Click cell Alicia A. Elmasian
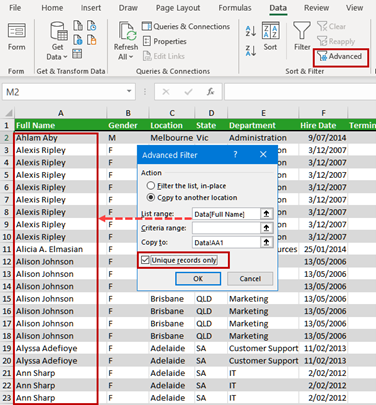This screenshot has height=405, width=376. [x=61, y=249]
